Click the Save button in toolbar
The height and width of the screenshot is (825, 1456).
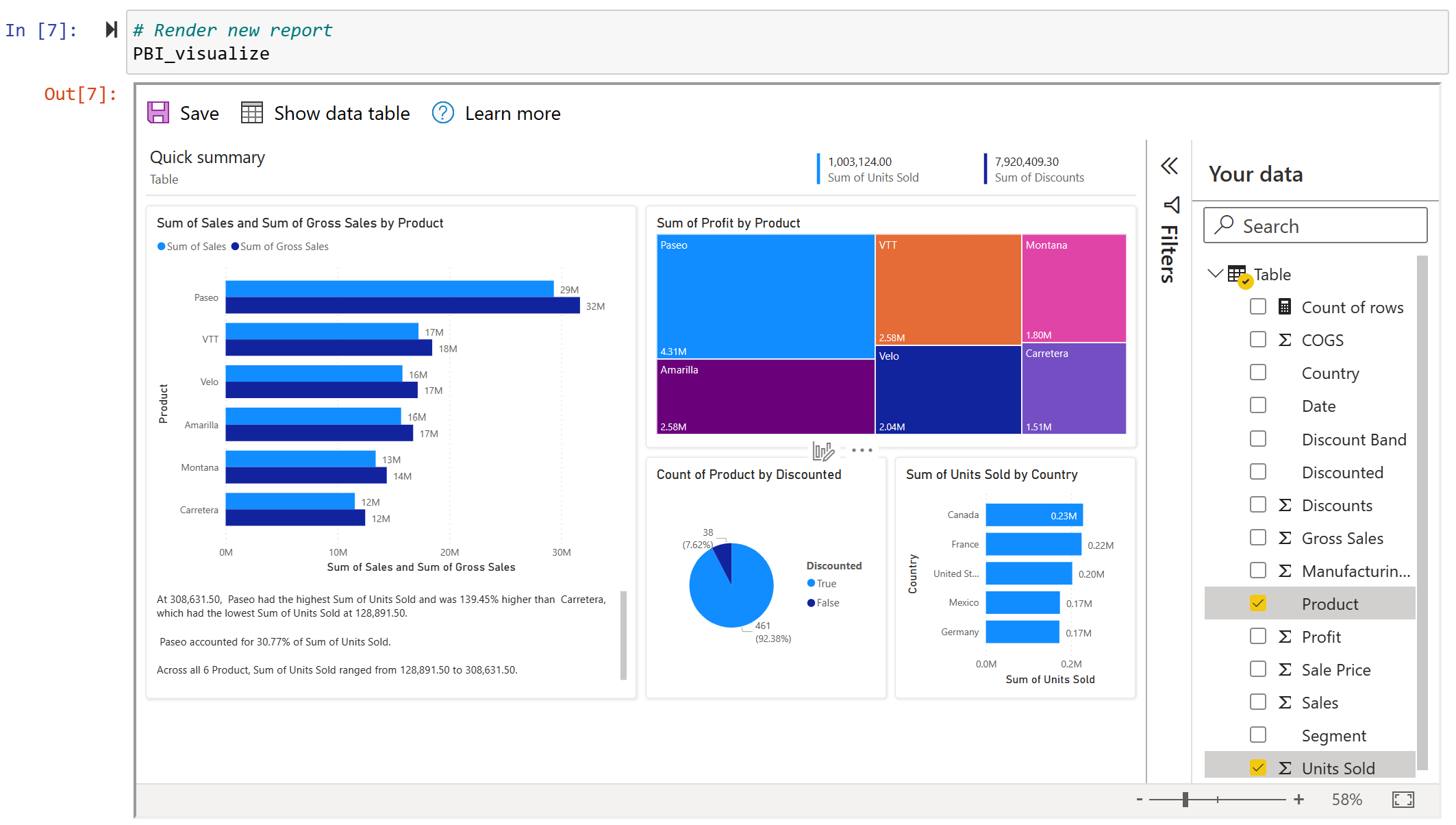(x=184, y=113)
